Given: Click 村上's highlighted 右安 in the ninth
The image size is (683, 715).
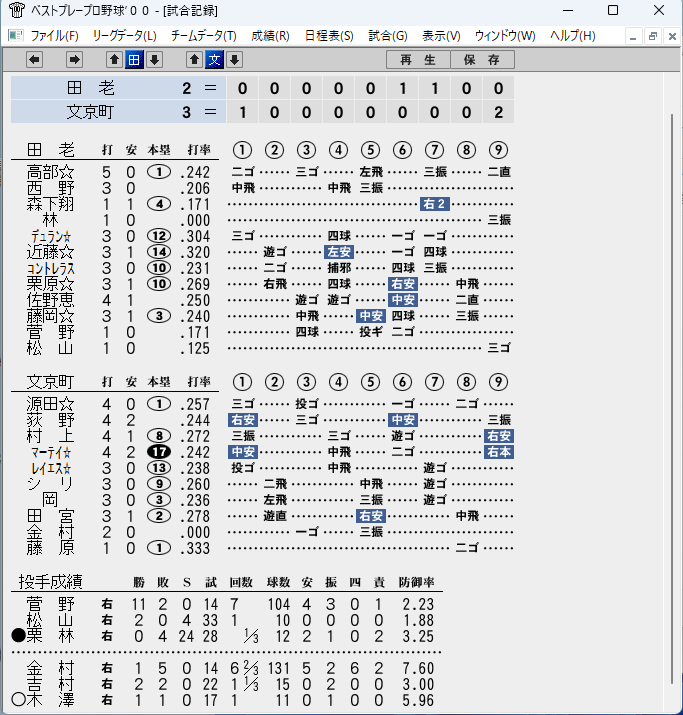Looking at the screenshot, I should click(499, 436).
